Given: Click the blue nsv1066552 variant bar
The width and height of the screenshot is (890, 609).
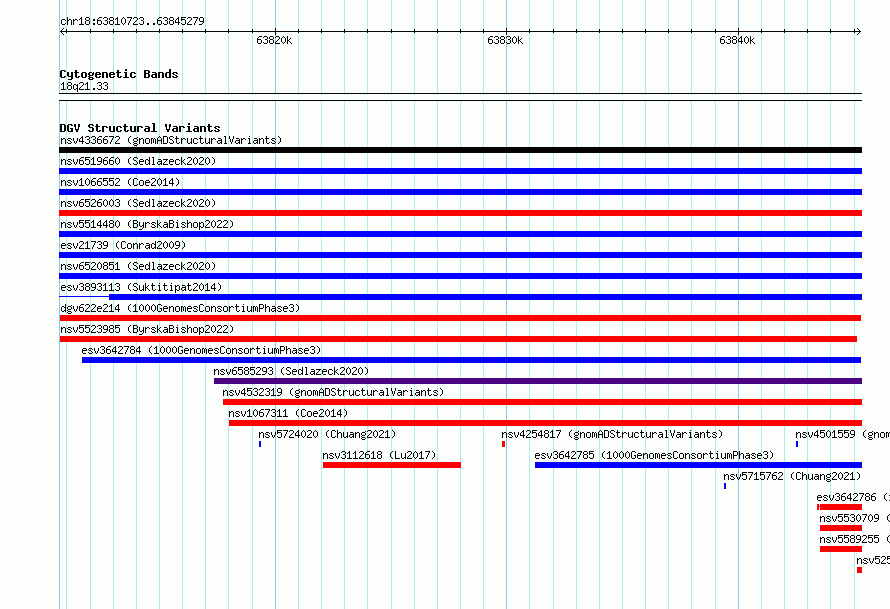Looking at the screenshot, I should coord(460,192).
